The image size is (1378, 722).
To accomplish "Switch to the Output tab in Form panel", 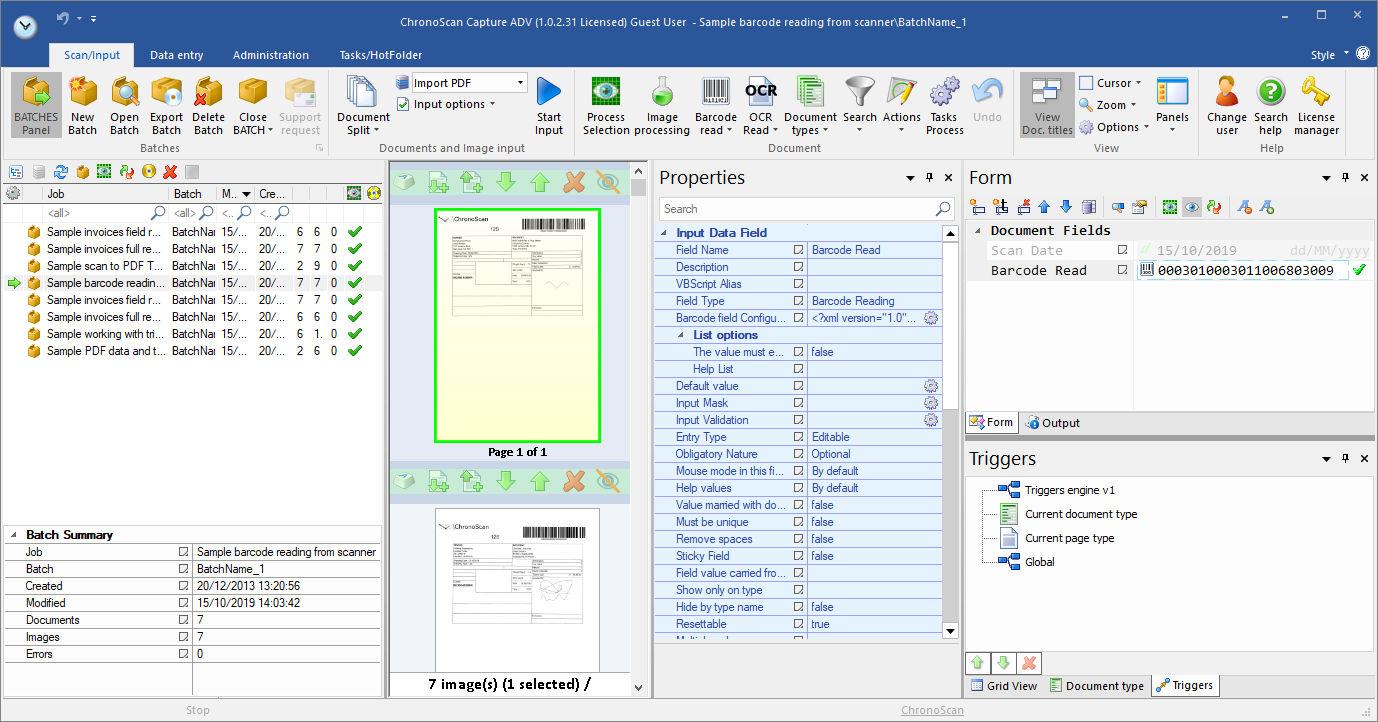I will [1052, 423].
